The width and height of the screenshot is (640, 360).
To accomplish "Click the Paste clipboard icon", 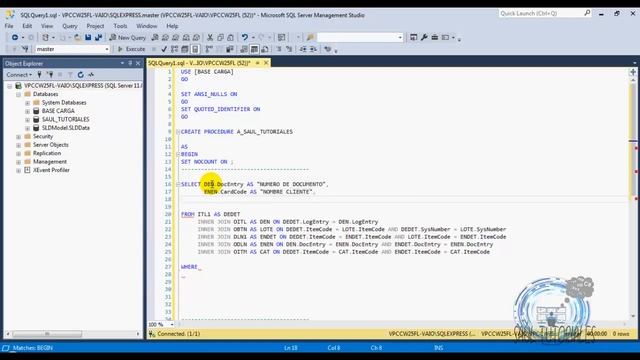I will click(x=231, y=38).
